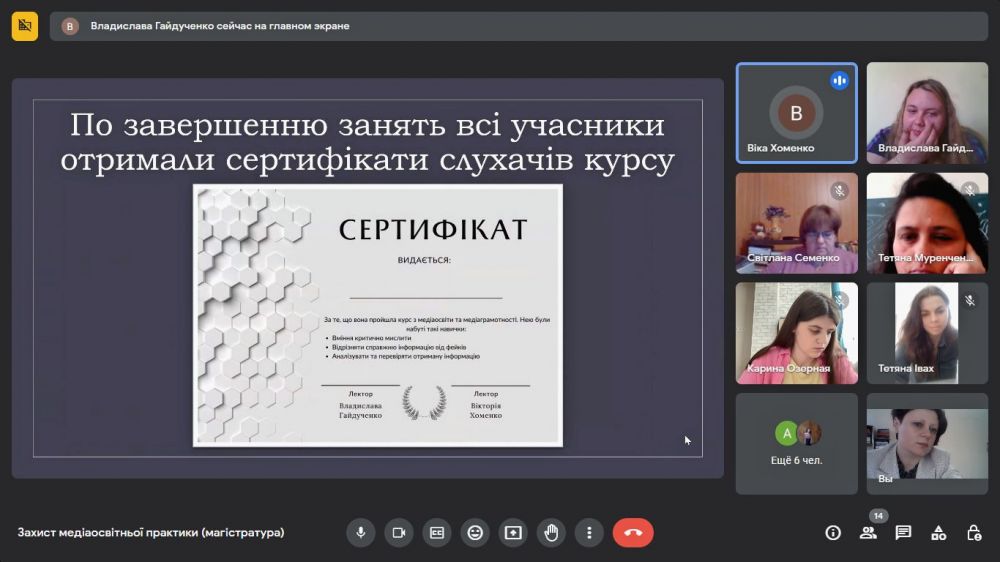
Task: Open the meeting details info icon
Action: 833,533
